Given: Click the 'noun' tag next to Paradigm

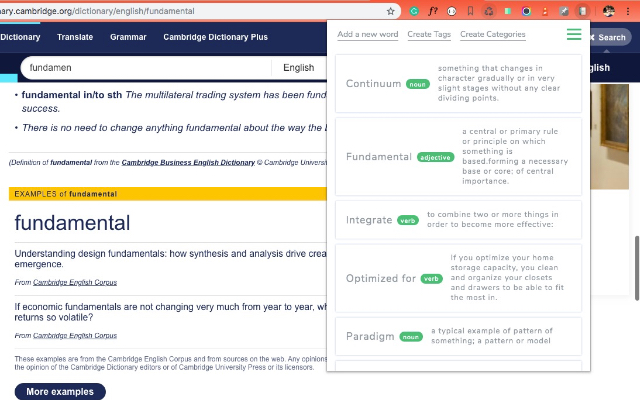Looking at the screenshot, I should click(411, 337).
